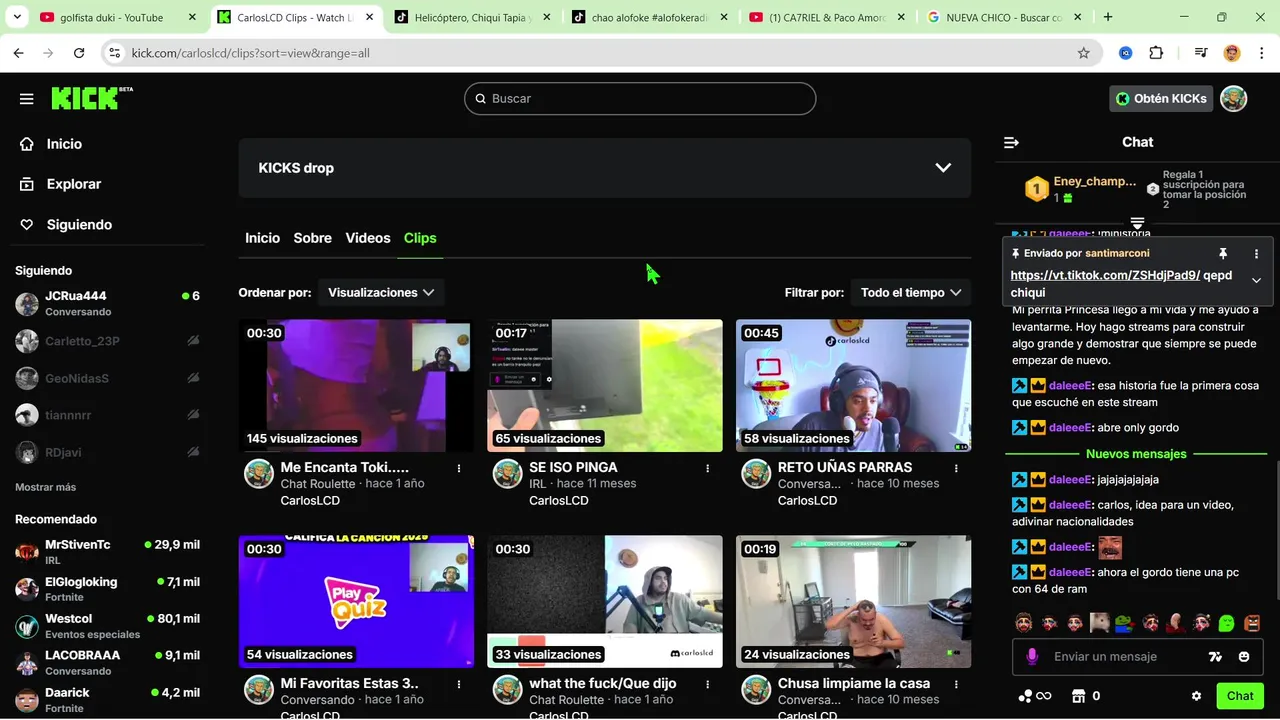This screenshot has width=1280, height=720.
Task: Open the Todo el tiempo filter dropdown
Action: [910, 292]
